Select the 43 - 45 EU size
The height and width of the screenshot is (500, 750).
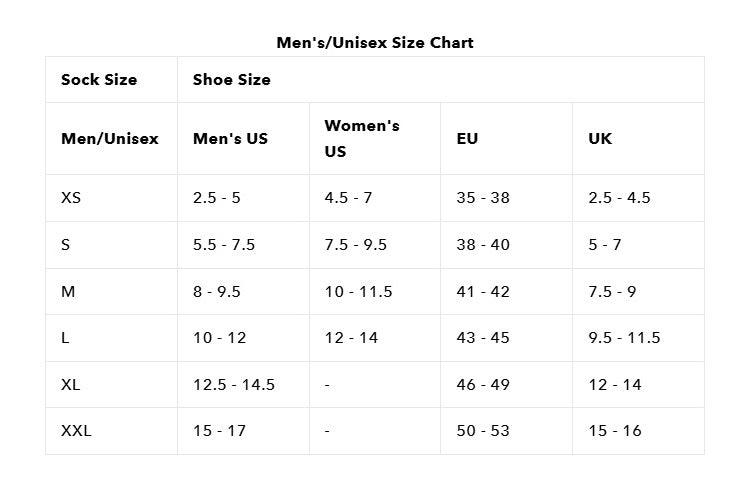click(x=483, y=337)
